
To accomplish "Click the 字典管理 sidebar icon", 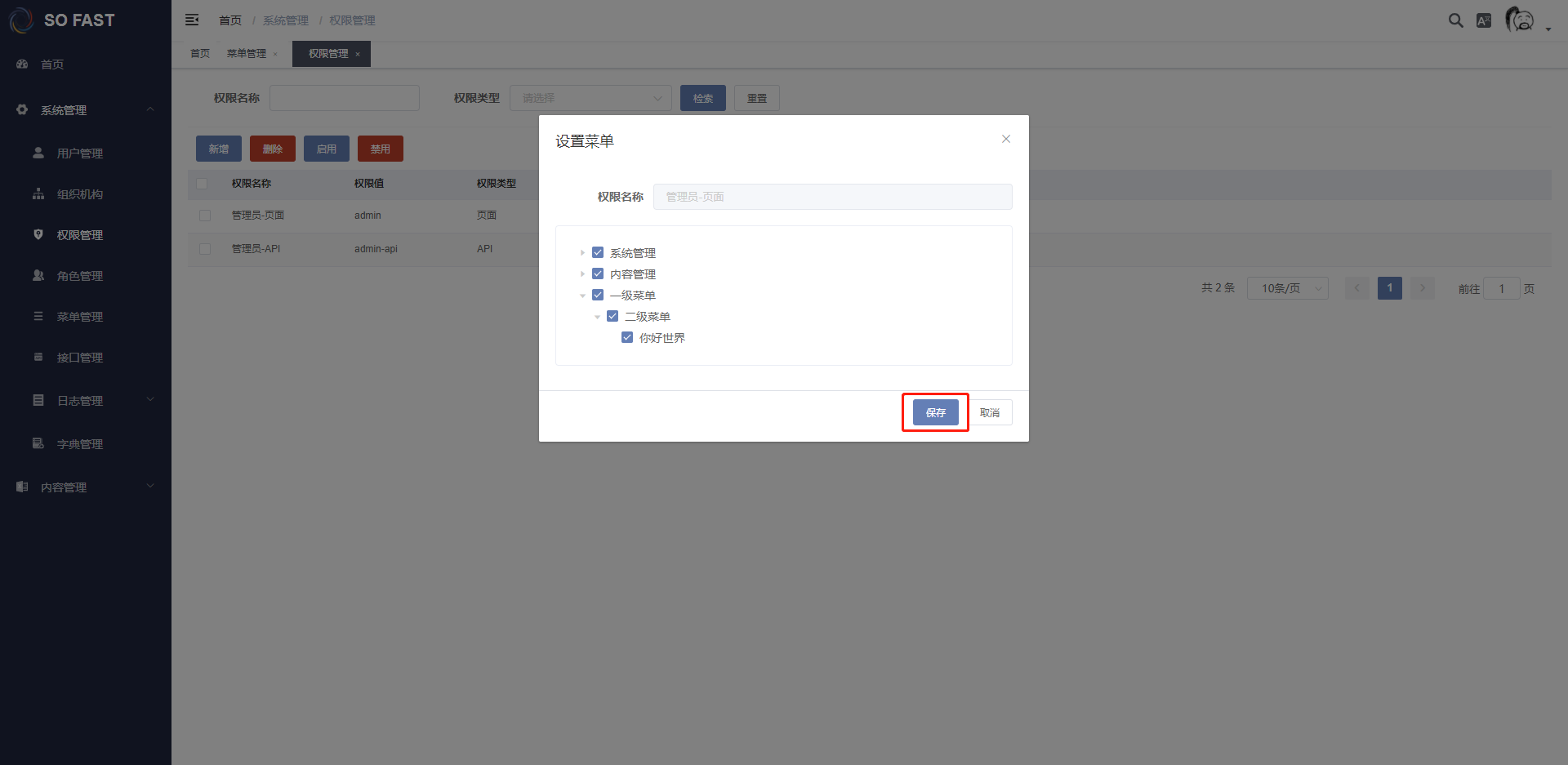I will (38, 443).
